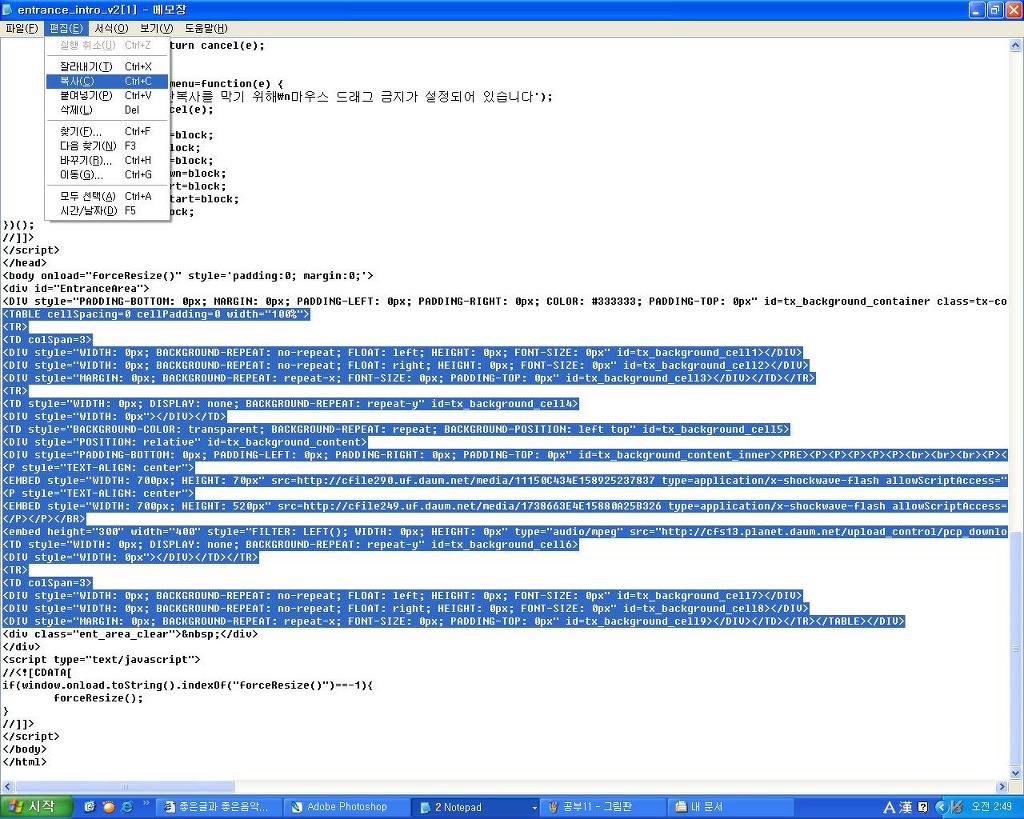
Task: Choose 시간/날짜(D) menu entry
Action: [107, 210]
